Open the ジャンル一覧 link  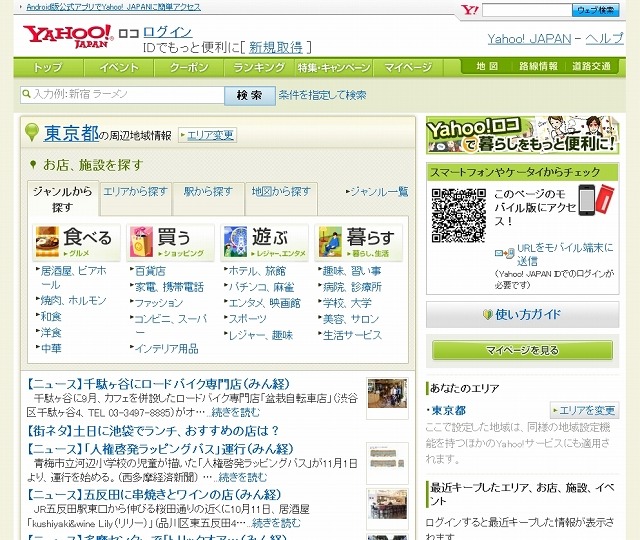377,191
